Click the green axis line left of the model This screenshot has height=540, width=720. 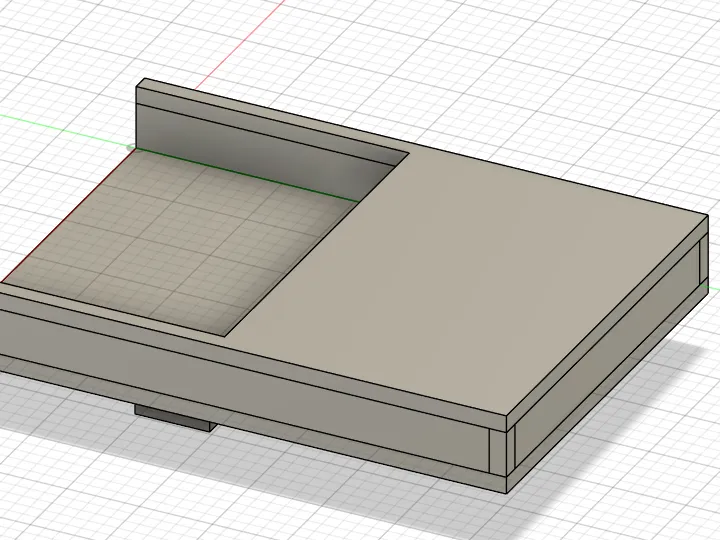[x=64, y=131]
